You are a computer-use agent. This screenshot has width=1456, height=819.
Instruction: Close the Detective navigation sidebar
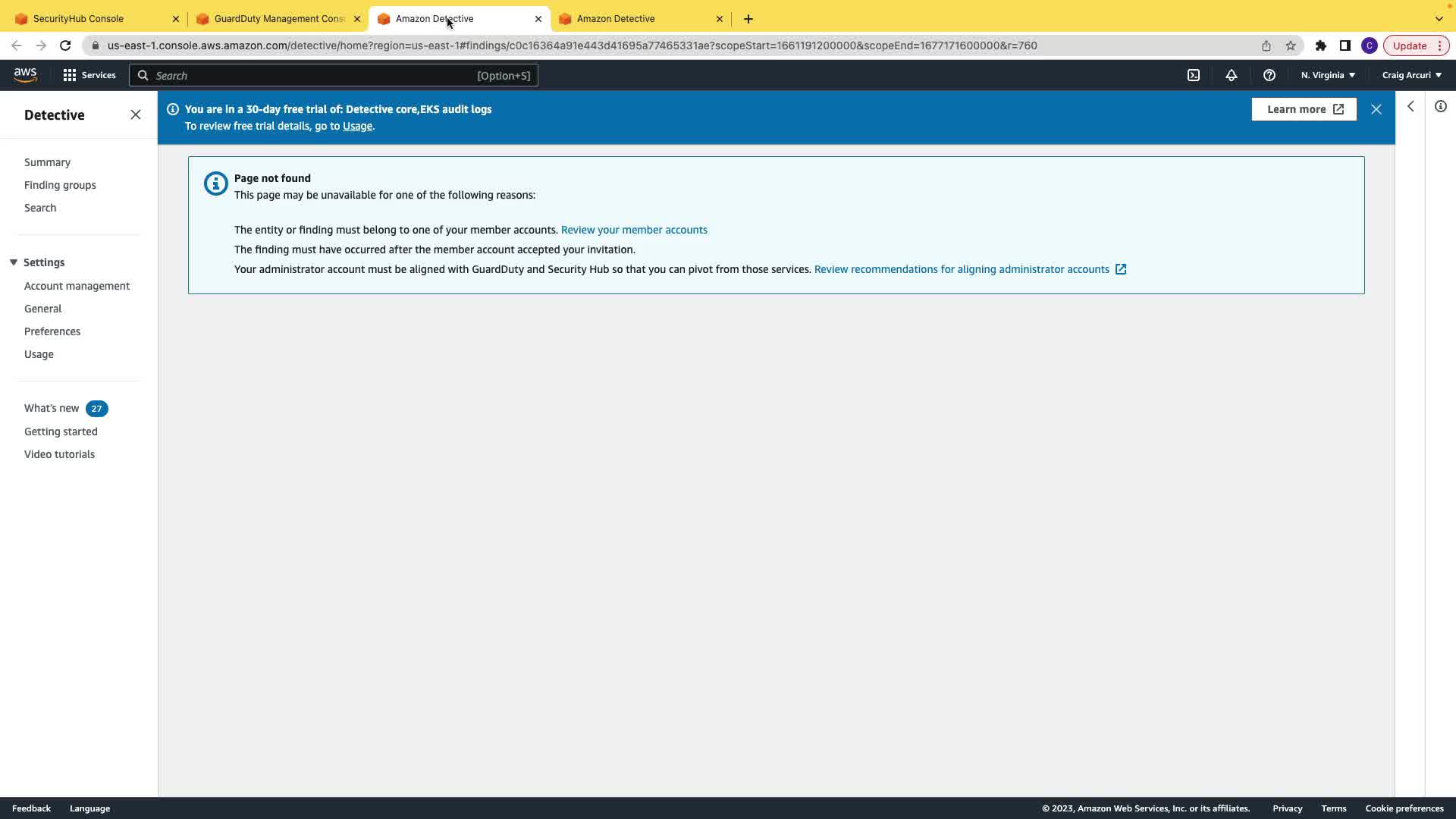tap(136, 115)
